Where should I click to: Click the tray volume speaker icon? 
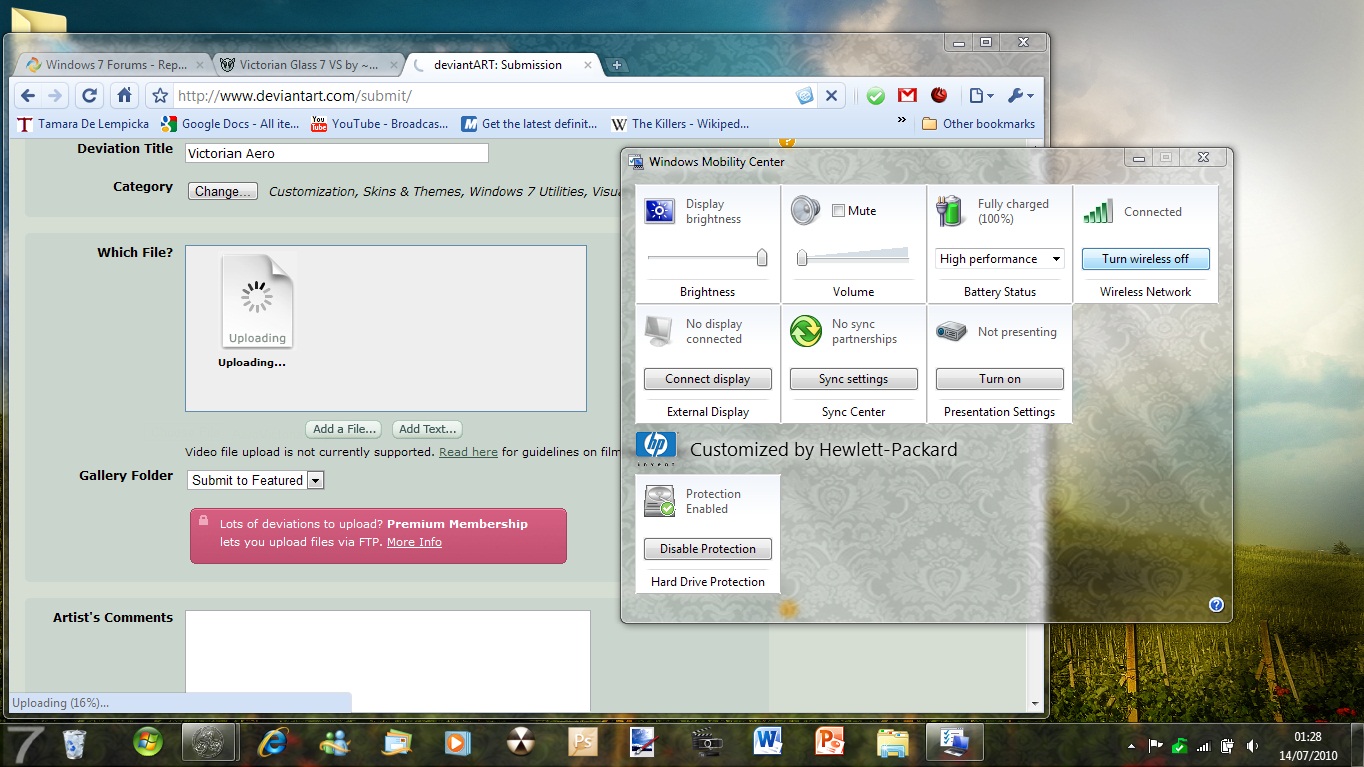click(x=1252, y=745)
